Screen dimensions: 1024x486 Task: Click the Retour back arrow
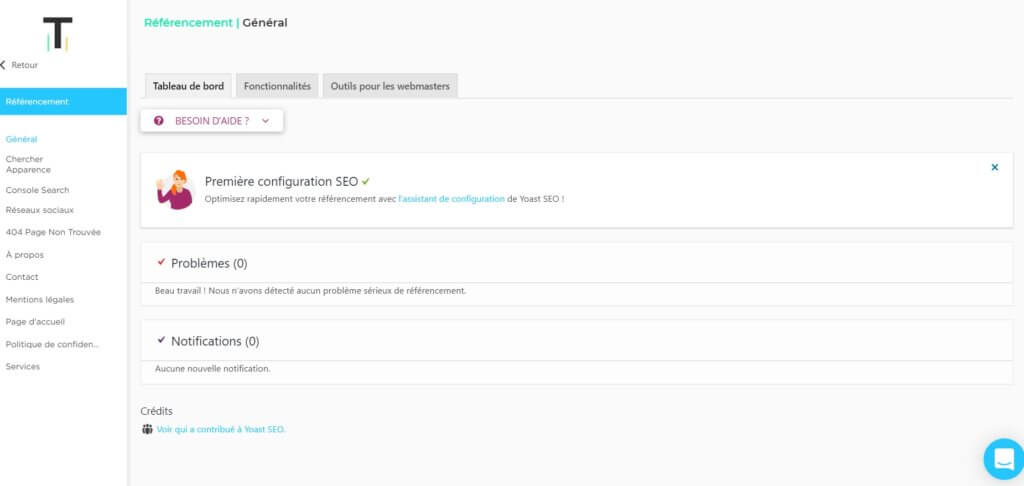click(4, 65)
